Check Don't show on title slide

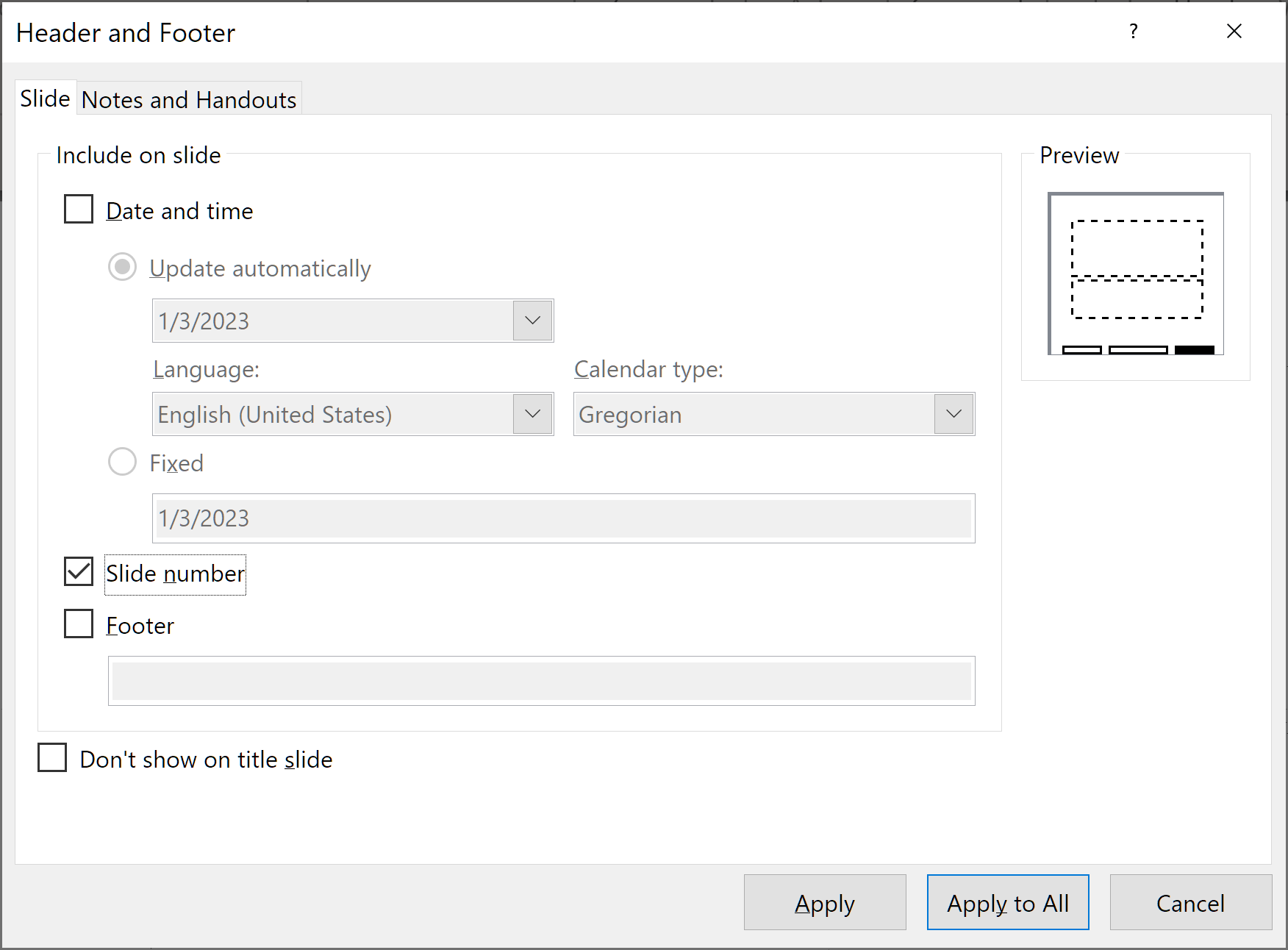(x=52, y=757)
